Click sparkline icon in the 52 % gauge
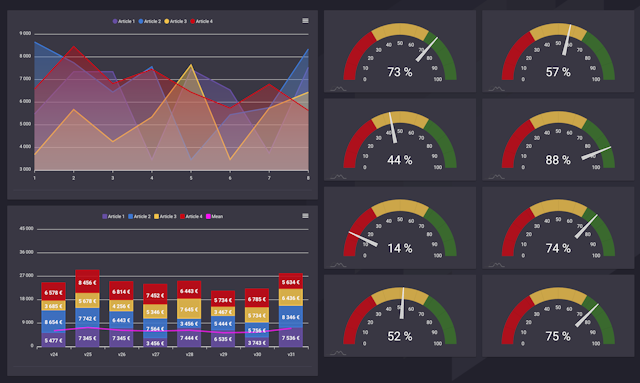Screen dimensions: 640x383 pyautogui.click(x=338, y=353)
